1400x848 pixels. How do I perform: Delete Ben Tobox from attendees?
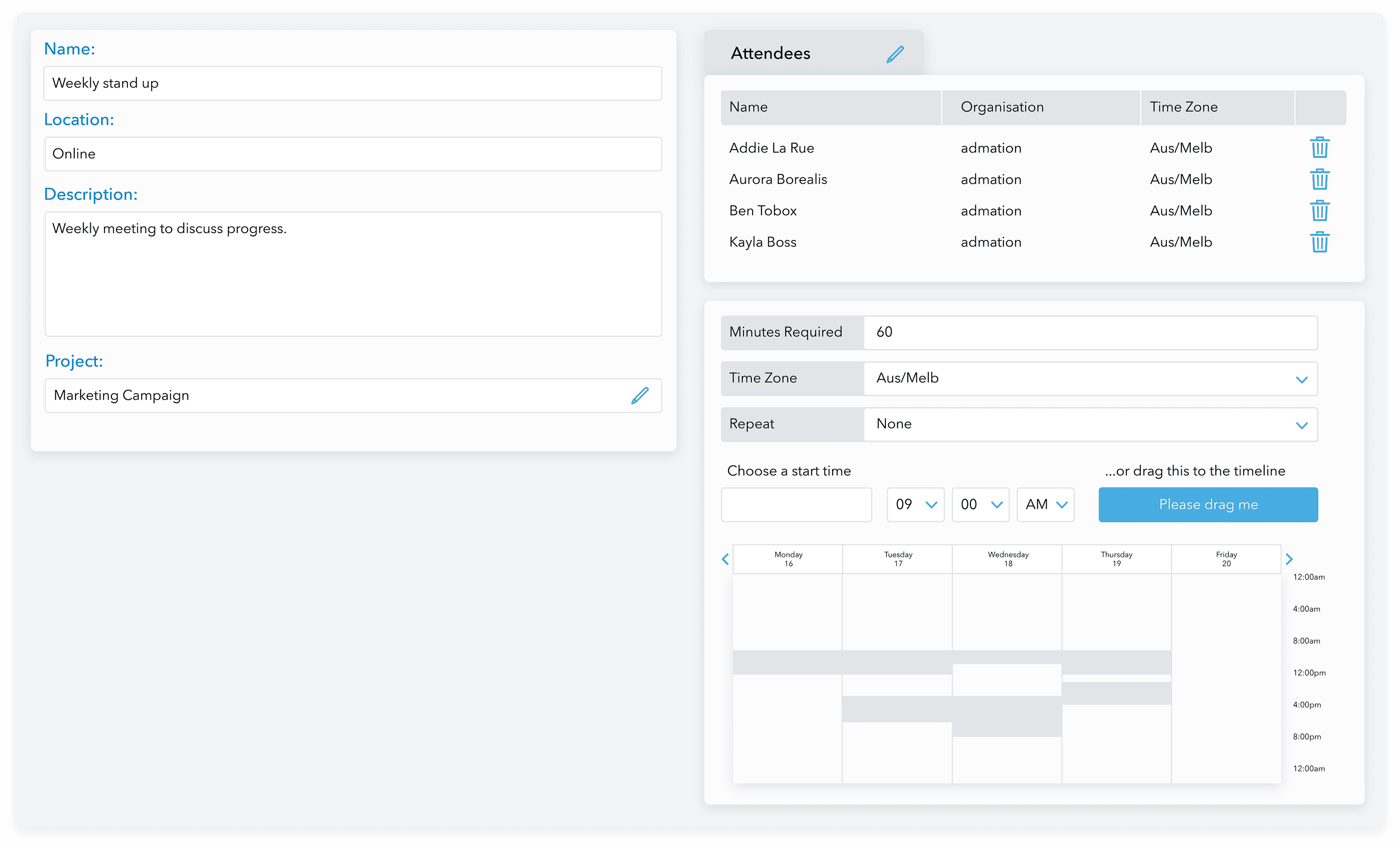point(1319,211)
